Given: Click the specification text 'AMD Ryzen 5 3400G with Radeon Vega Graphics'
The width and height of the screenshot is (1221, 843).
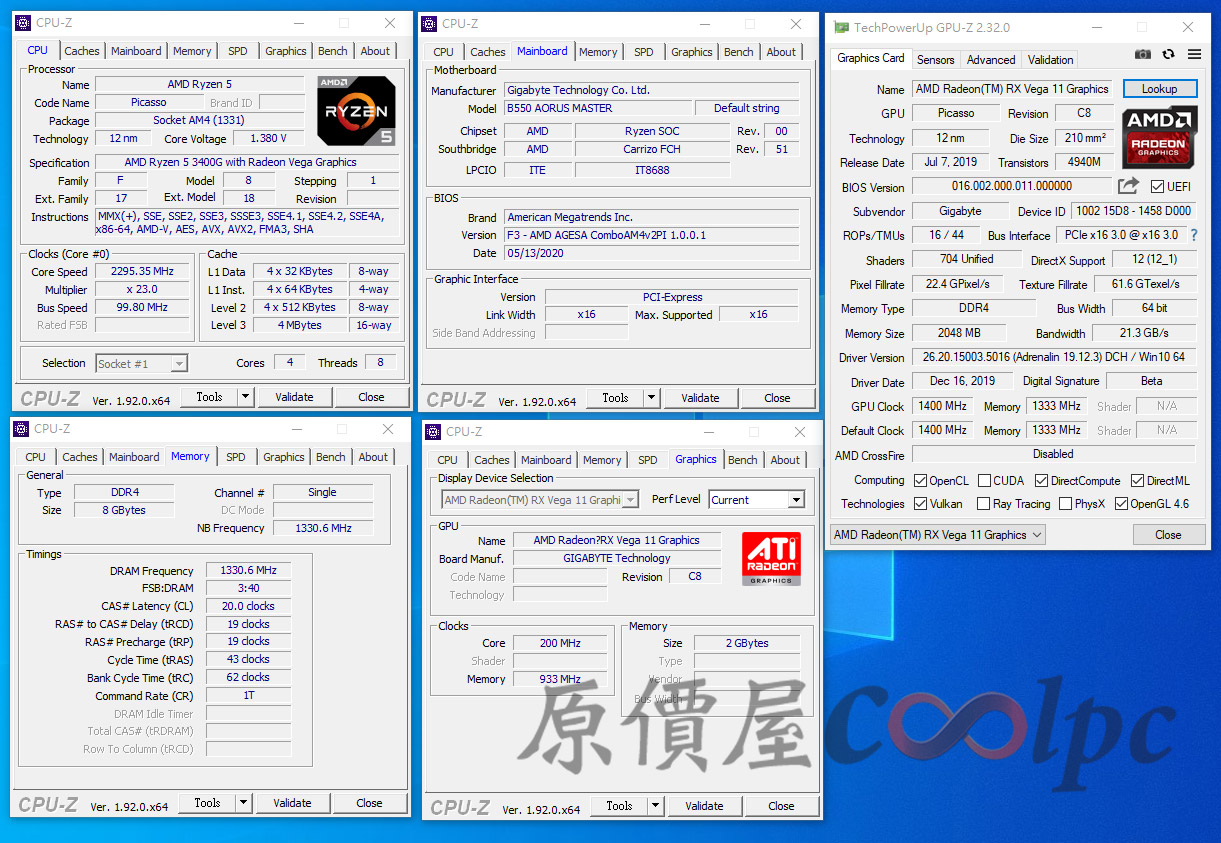Looking at the screenshot, I should point(241,162).
